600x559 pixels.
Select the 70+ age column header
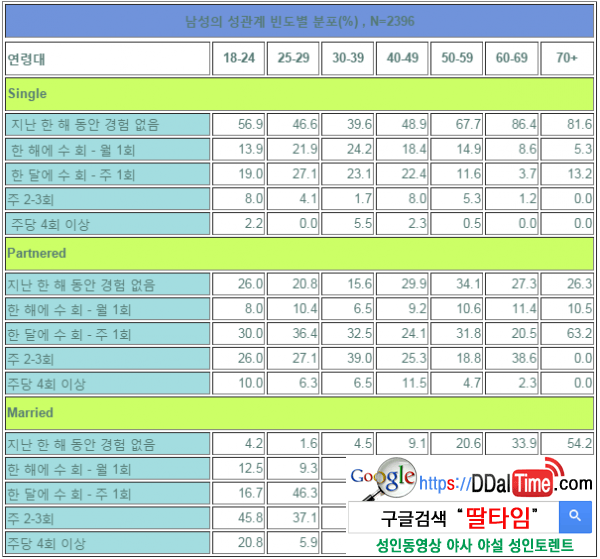pos(567,59)
